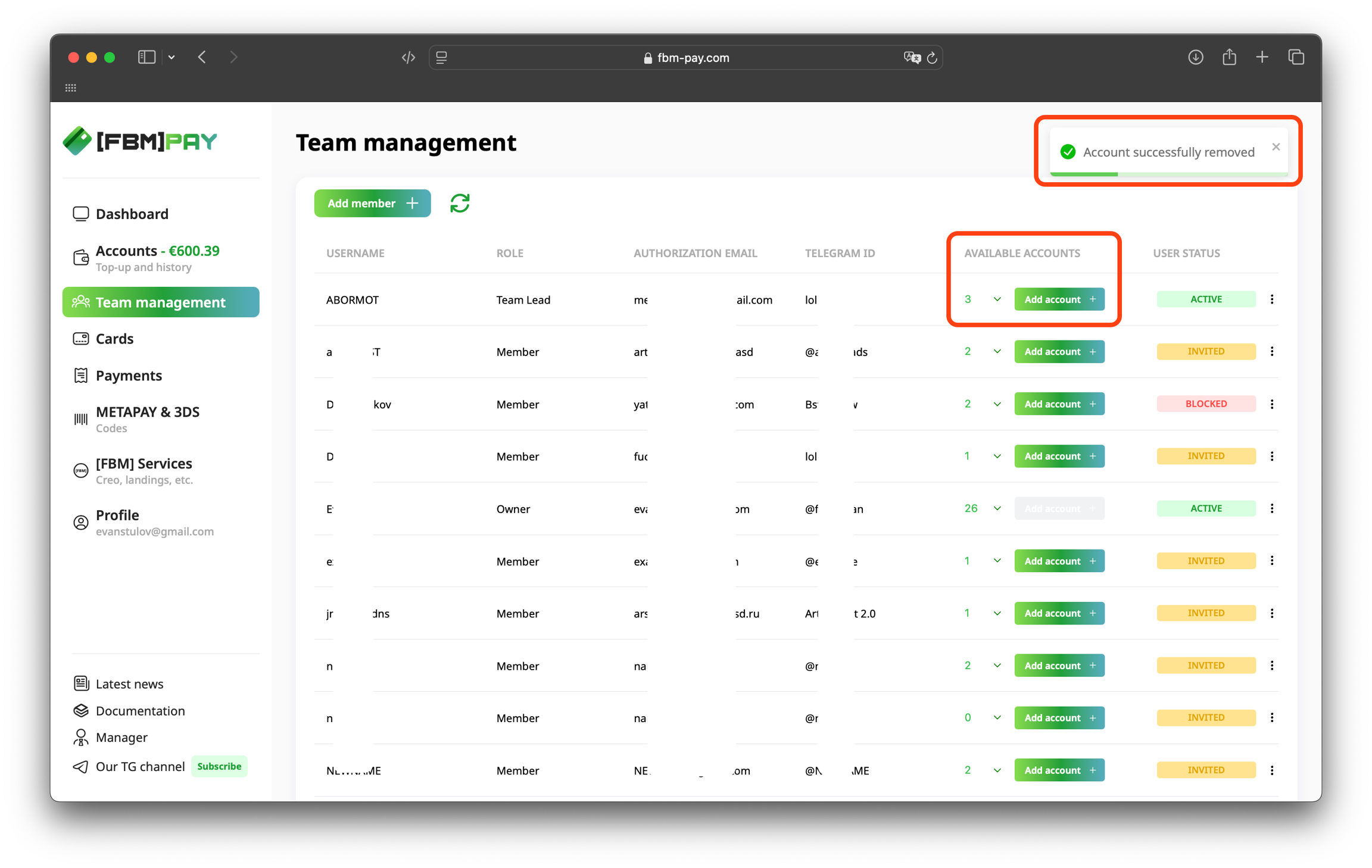Click the Safari downloads icon
Image resolution: width=1372 pixels, height=868 pixels.
click(x=1195, y=57)
